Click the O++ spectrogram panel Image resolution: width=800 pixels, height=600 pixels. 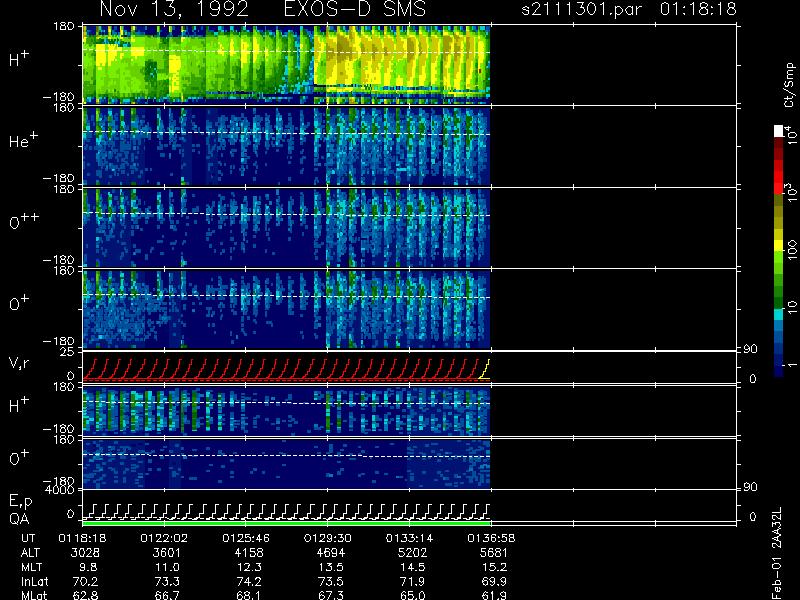point(286,228)
